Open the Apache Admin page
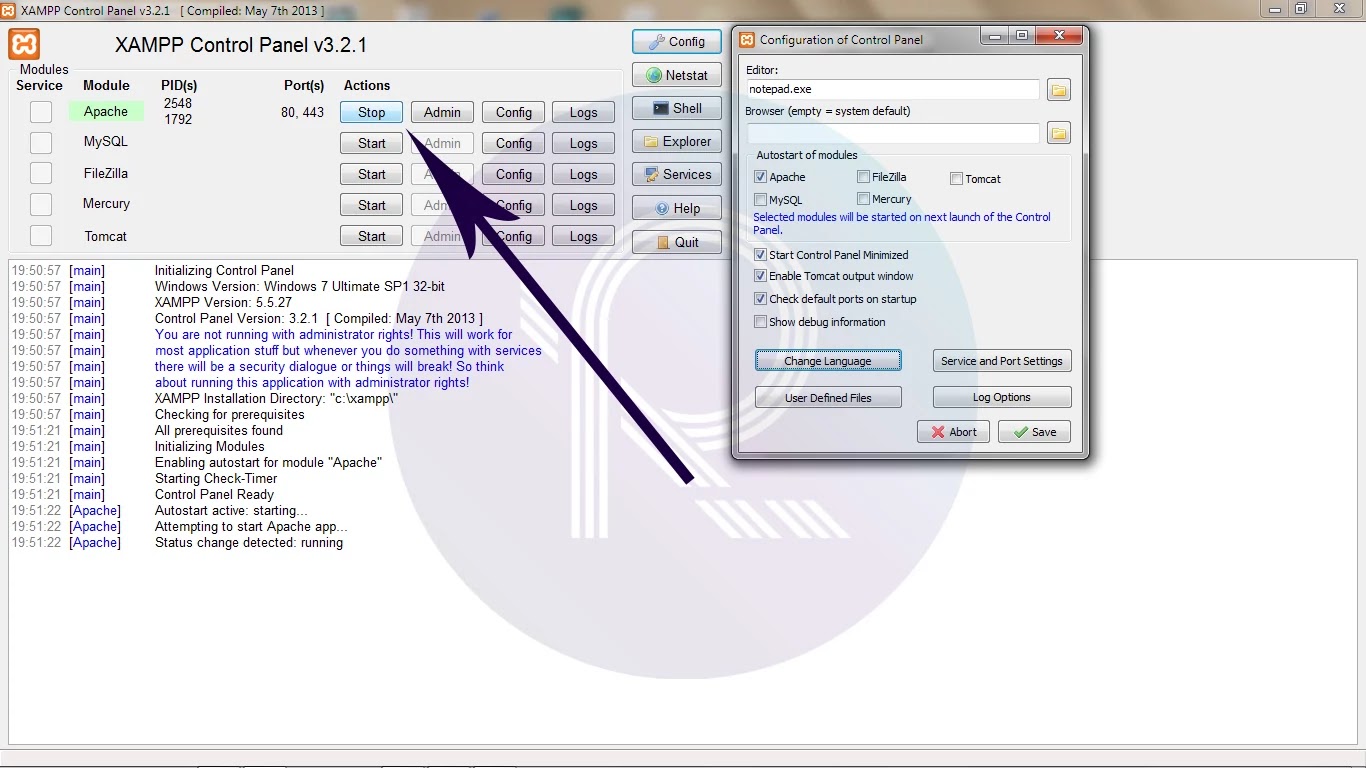1366x768 pixels. (442, 113)
